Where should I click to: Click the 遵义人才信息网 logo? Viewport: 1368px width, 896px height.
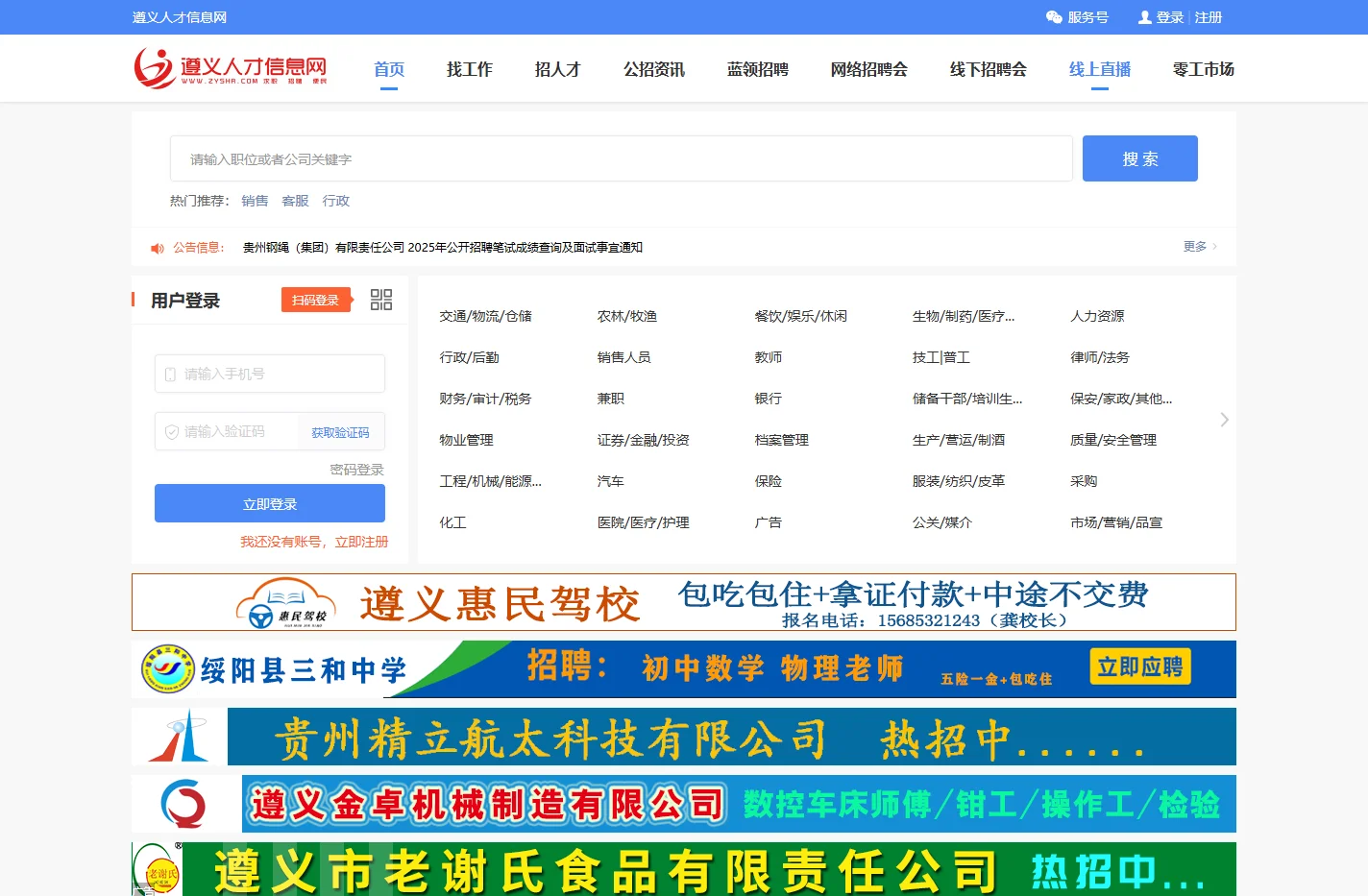tap(231, 68)
